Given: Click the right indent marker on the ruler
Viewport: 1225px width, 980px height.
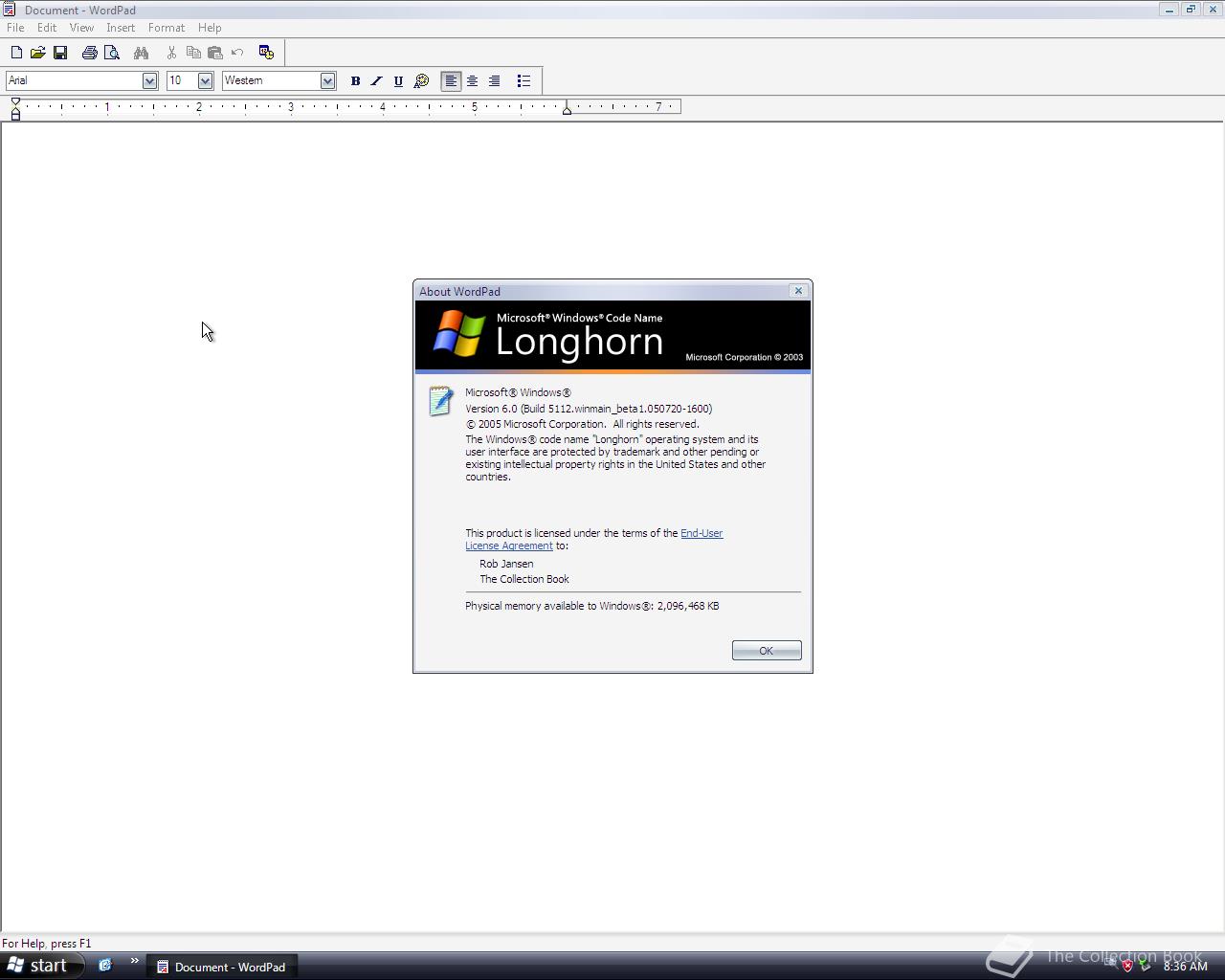Looking at the screenshot, I should coord(568,111).
